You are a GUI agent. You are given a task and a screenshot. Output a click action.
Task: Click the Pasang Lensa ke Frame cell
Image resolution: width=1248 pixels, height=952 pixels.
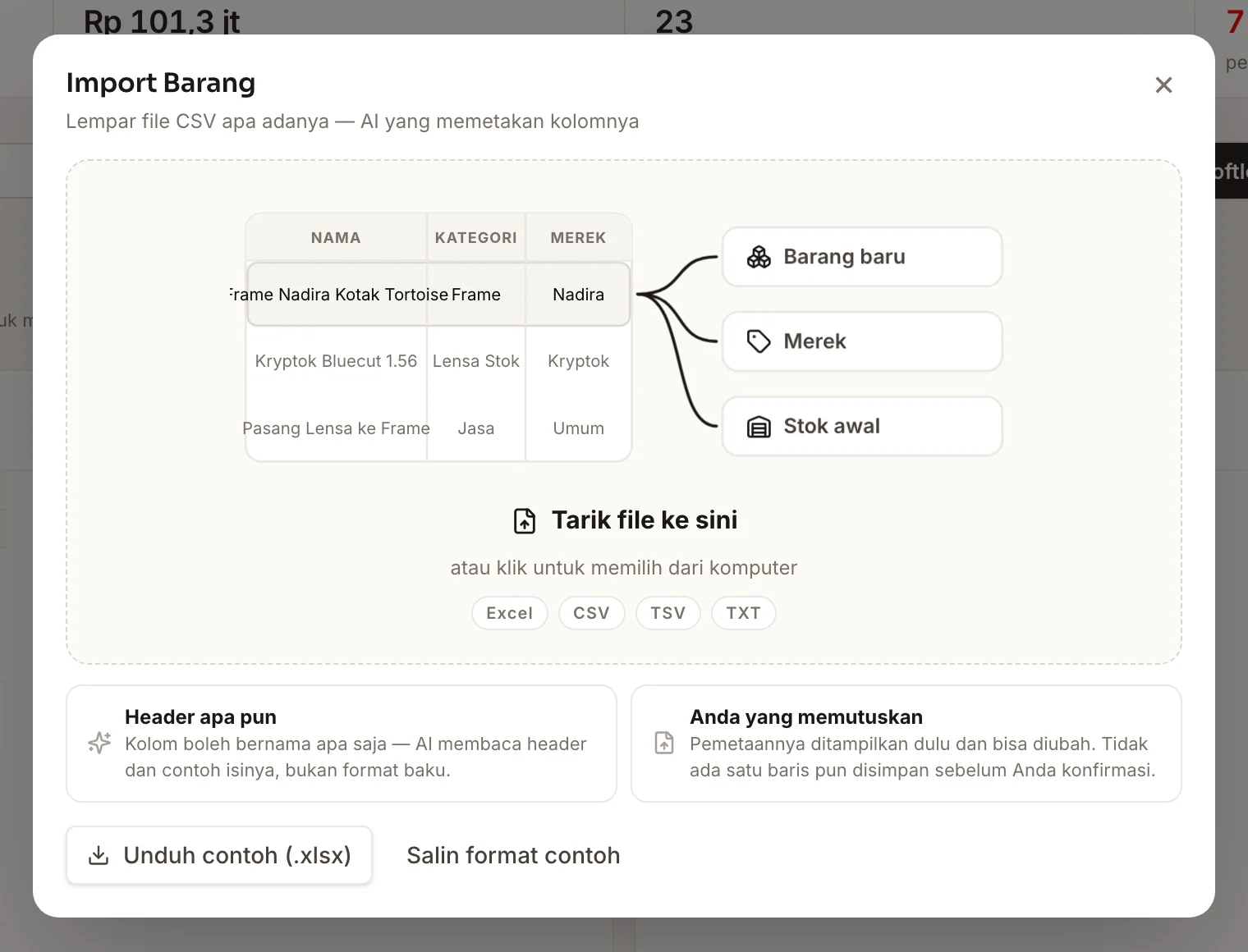[336, 428]
